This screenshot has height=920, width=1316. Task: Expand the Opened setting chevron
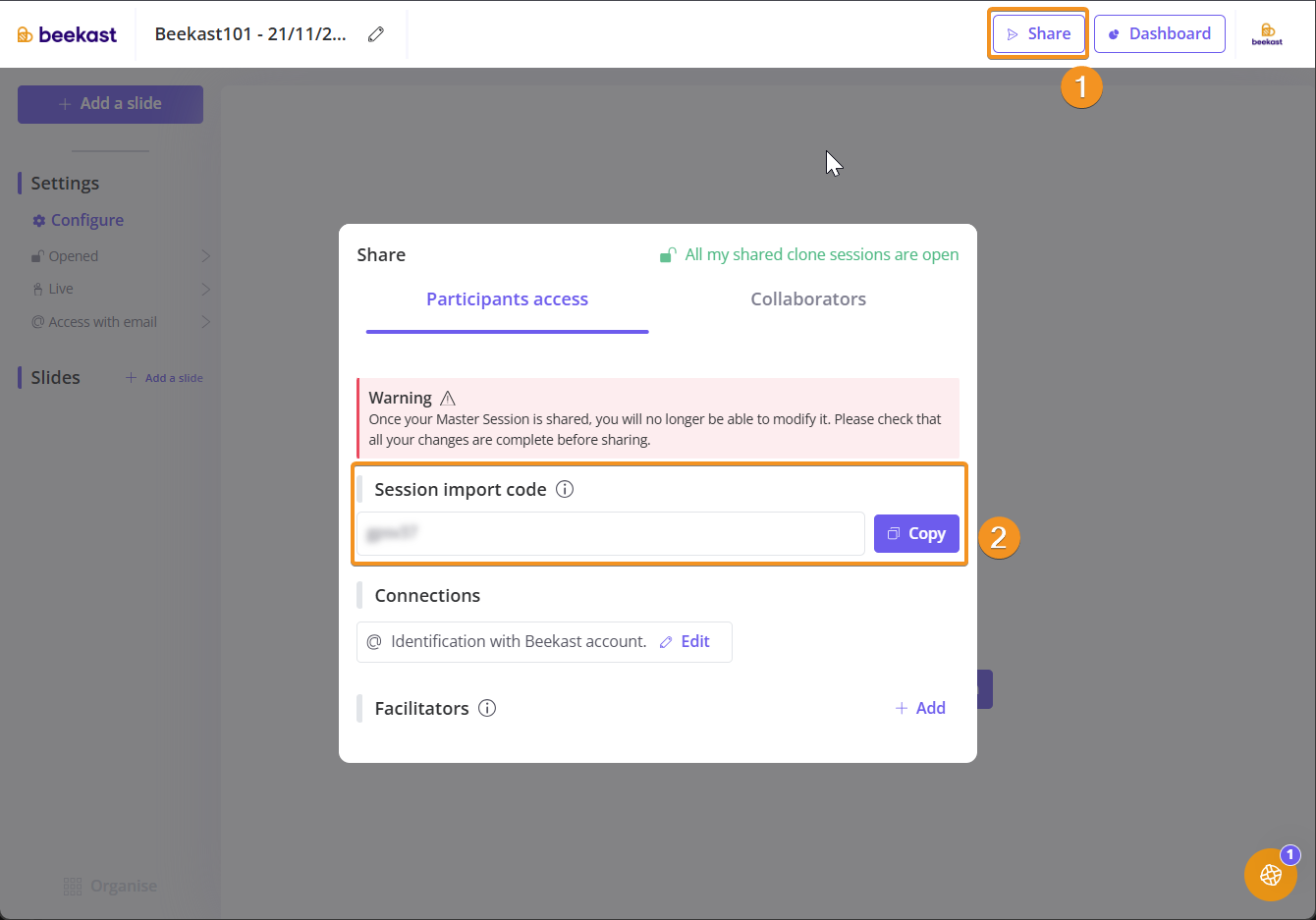[x=205, y=256]
